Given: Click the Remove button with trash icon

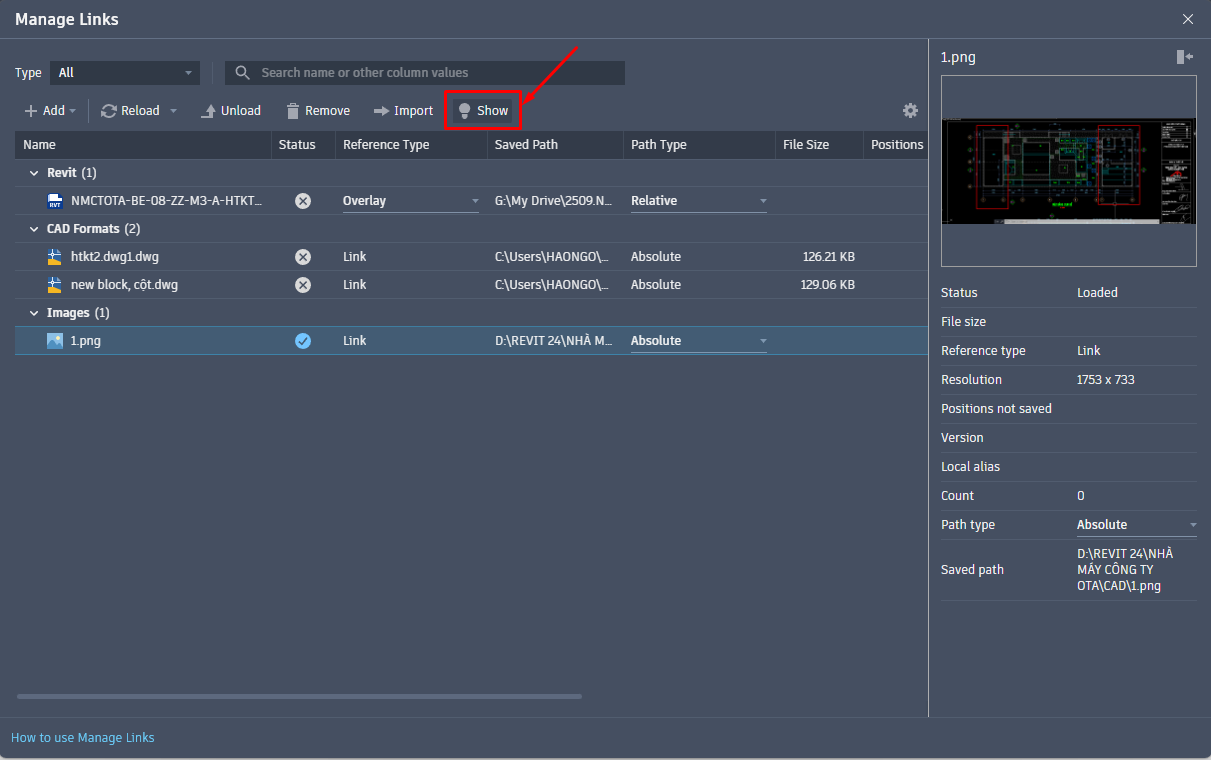Looking at the screenshot, I should (x=318, y=111).
